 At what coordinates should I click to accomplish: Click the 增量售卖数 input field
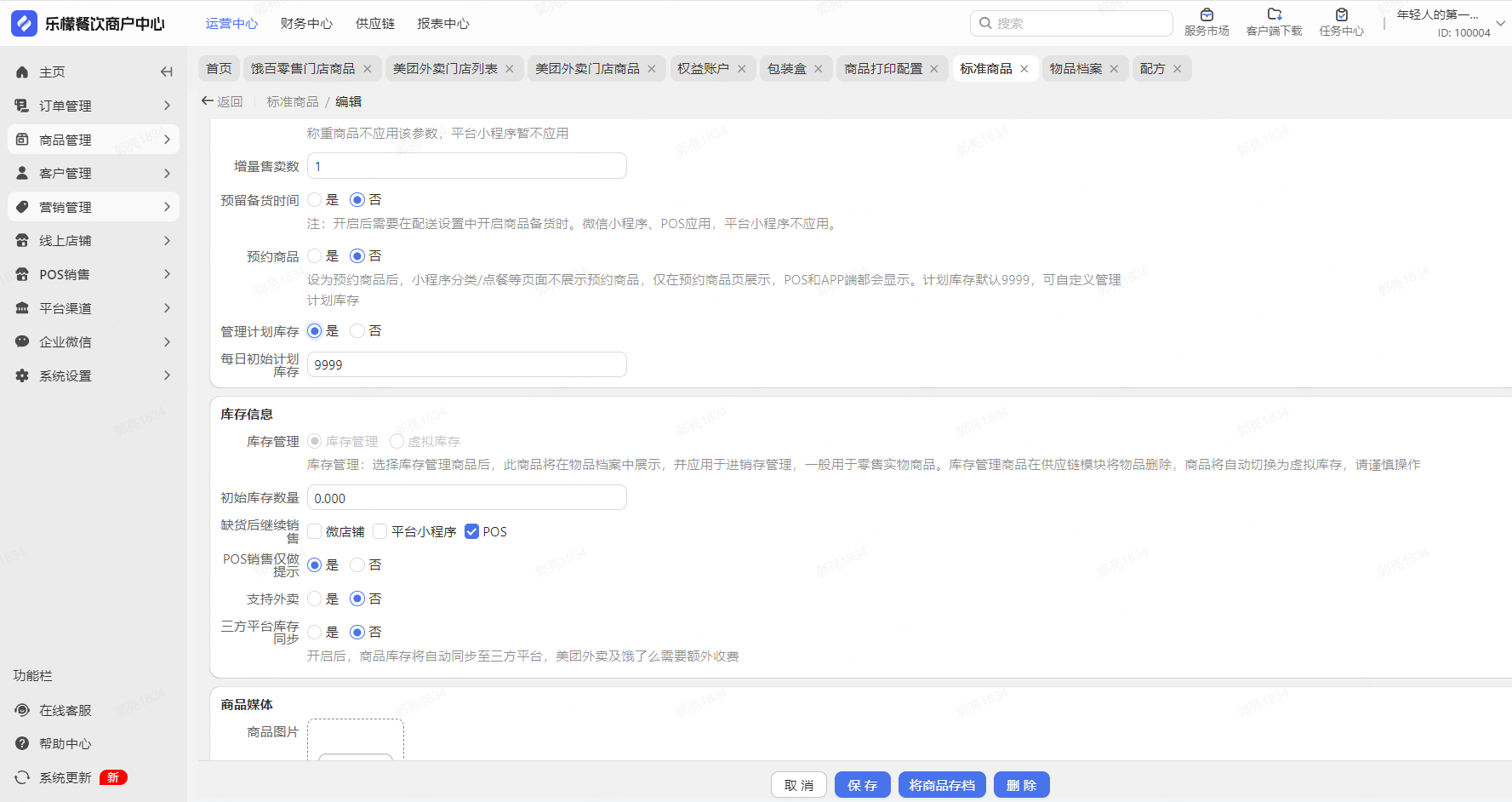click(467, 166)
